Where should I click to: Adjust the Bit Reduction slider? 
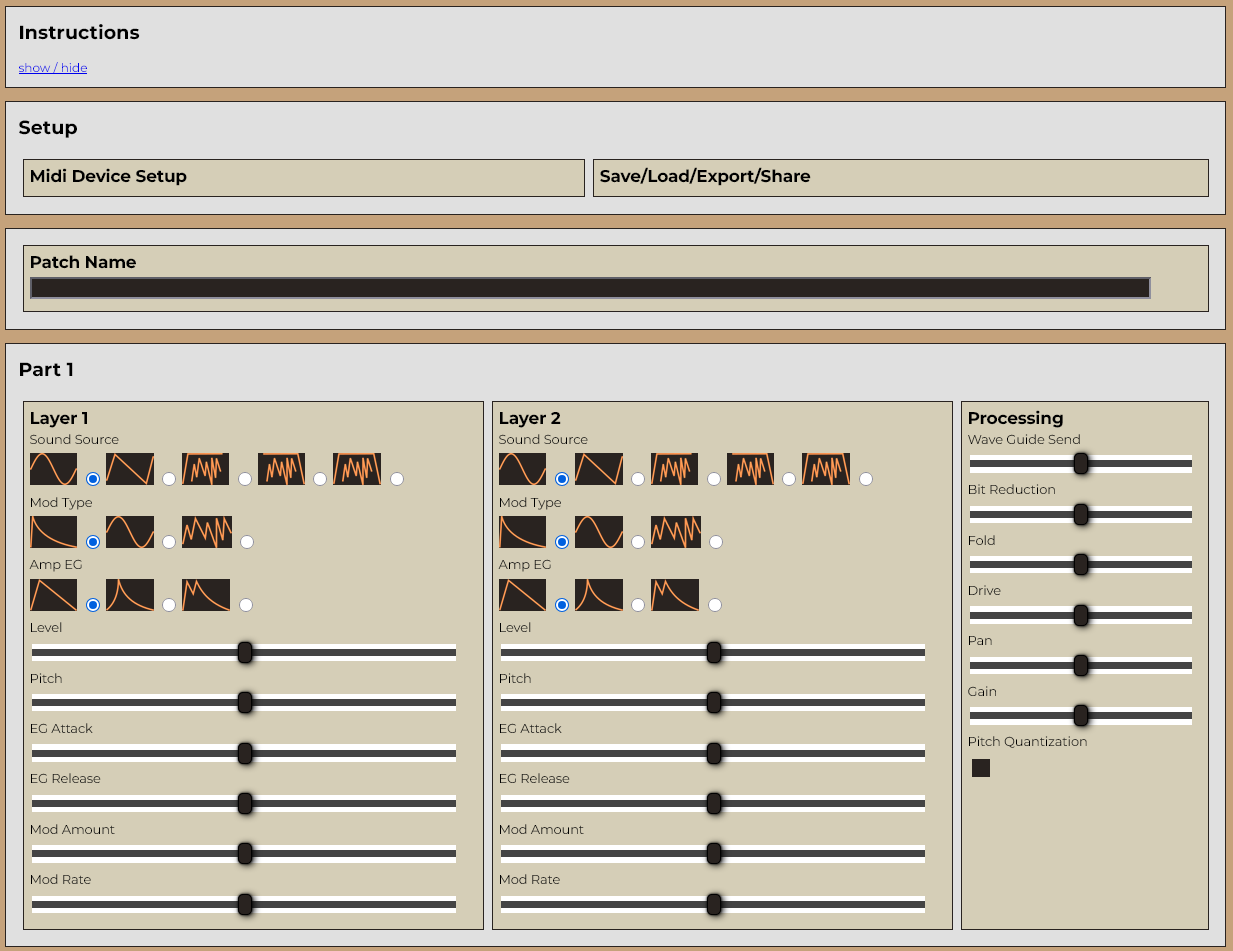pyautogui.click(x=1081, y=514)
